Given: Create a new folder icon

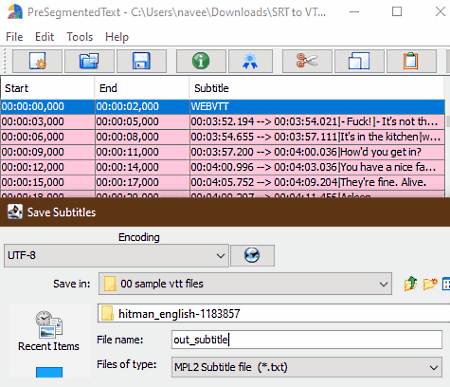Looking at the screenshot, I should tap(430, 284).
